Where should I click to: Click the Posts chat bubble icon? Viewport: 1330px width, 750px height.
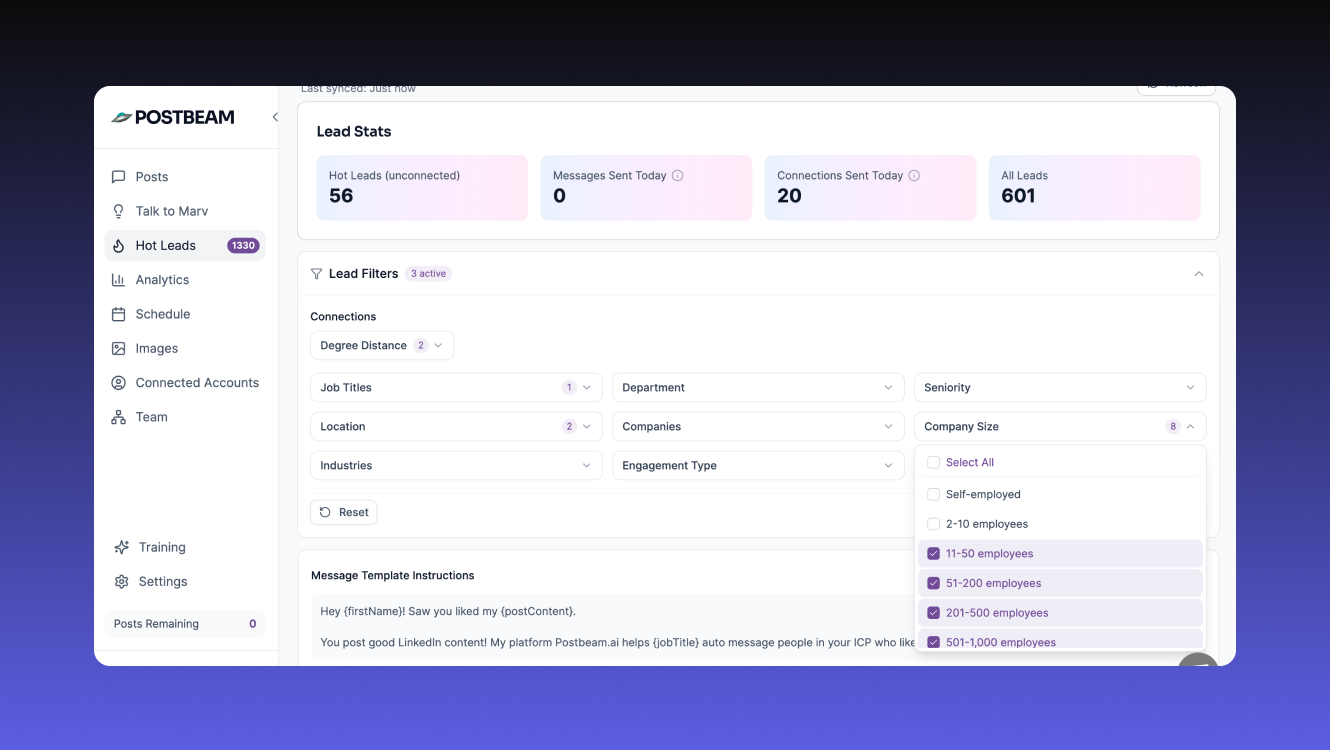tap(119, 177)
